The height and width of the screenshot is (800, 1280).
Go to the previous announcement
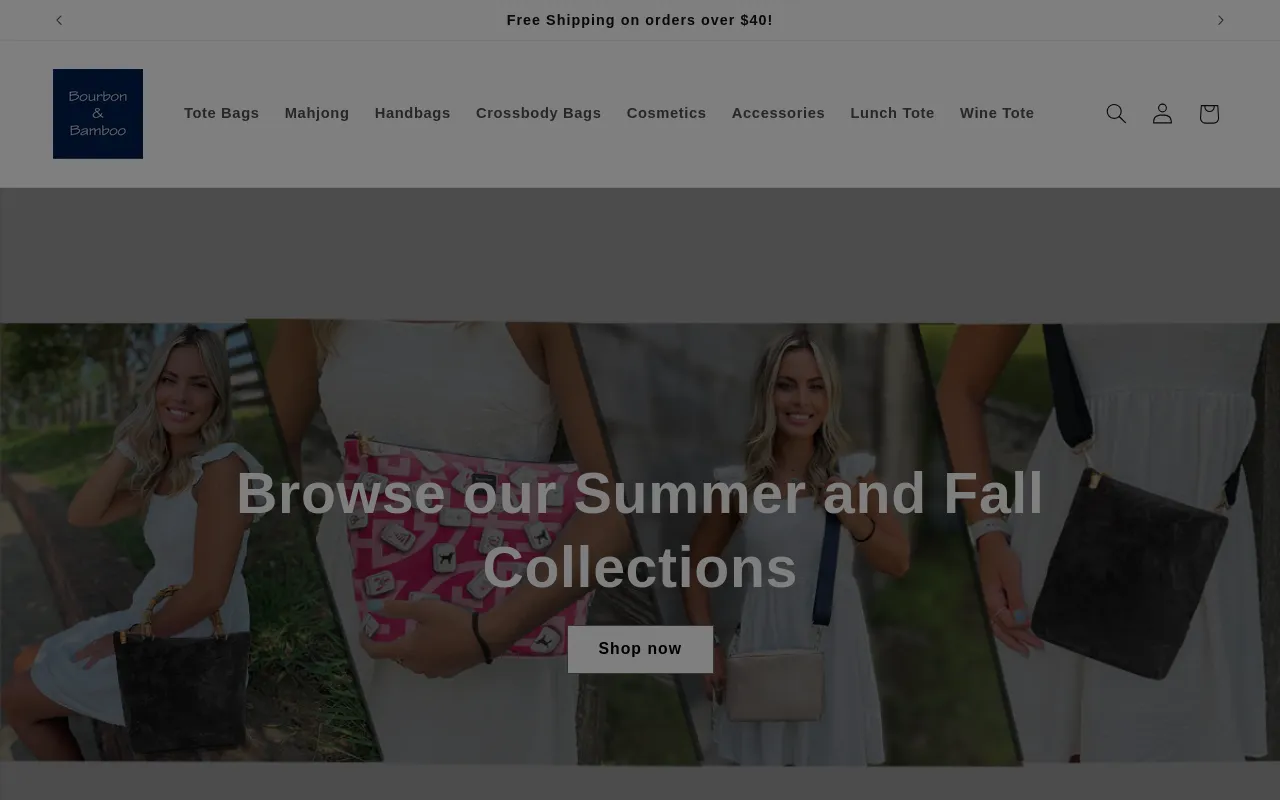(x=59, y=20)
